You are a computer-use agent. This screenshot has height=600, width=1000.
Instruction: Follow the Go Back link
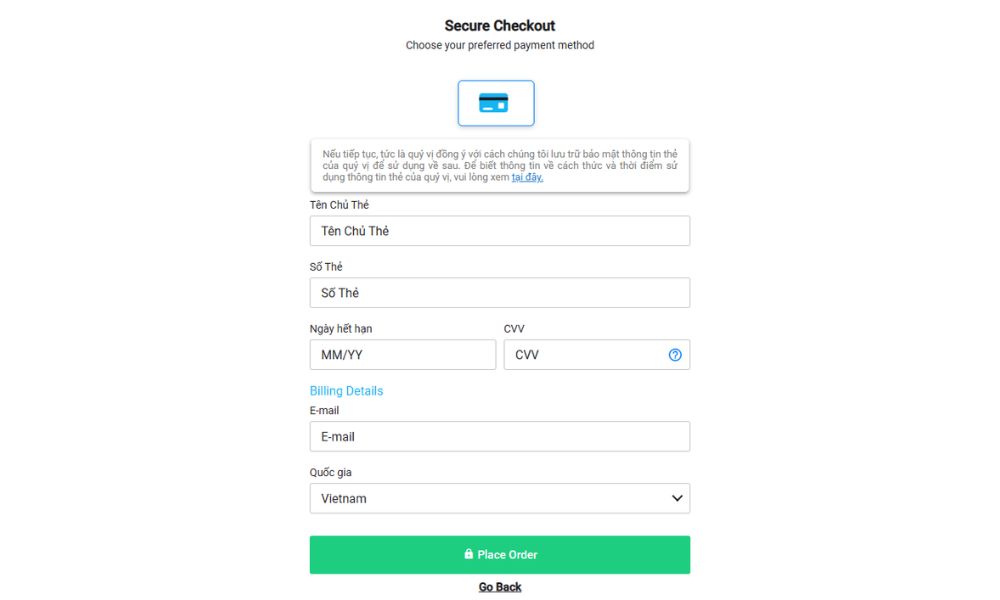[500, 587]
